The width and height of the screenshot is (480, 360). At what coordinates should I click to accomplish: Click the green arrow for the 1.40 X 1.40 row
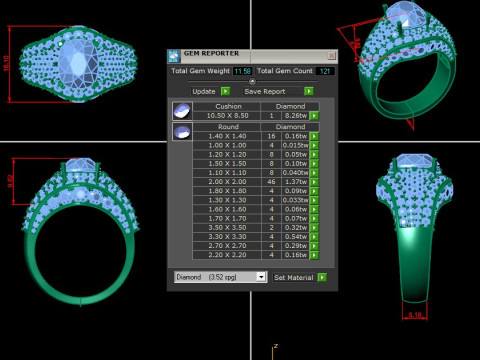(x=314, y=136)
